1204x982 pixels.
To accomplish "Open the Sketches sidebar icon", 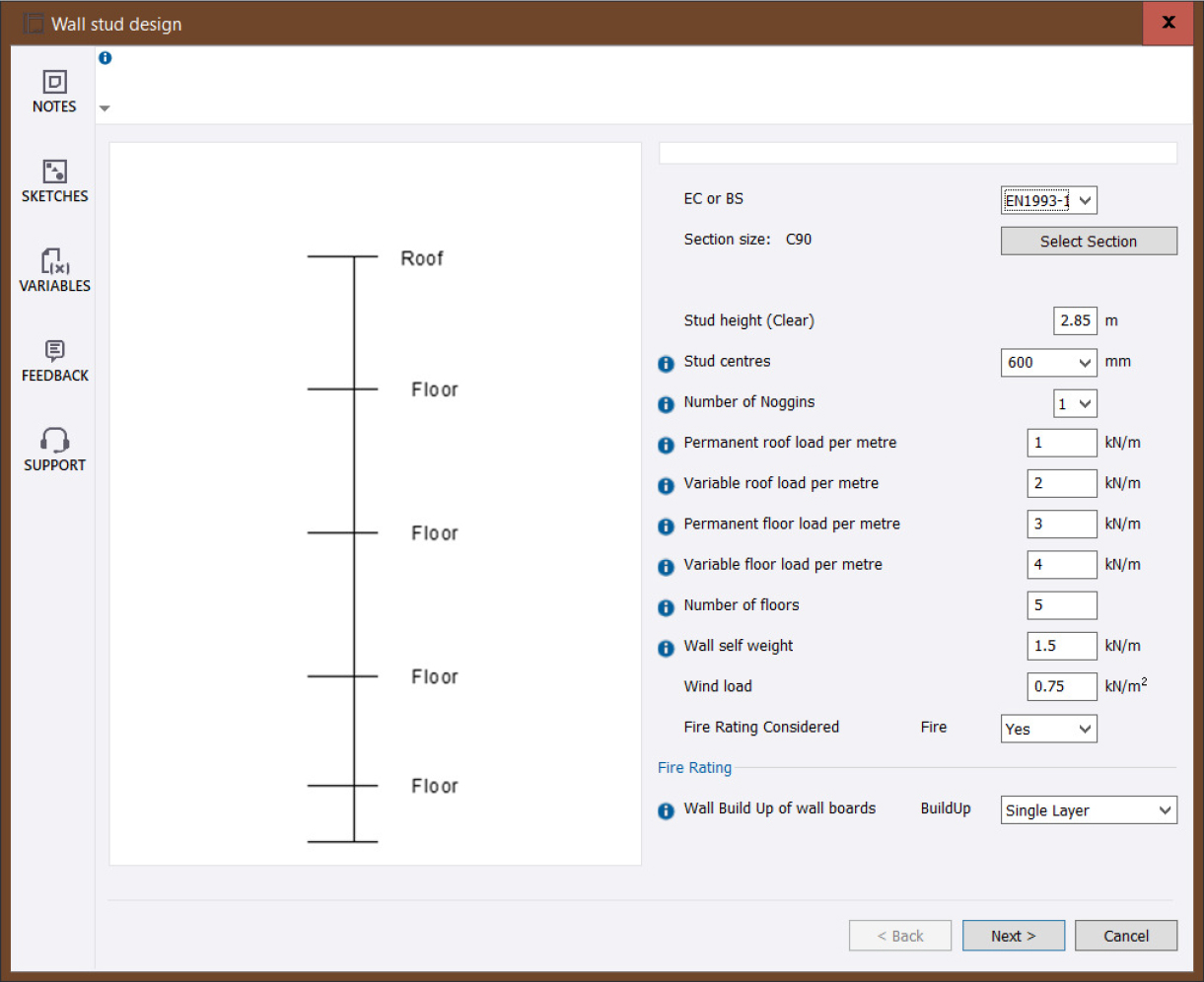I will coord(54,172).
